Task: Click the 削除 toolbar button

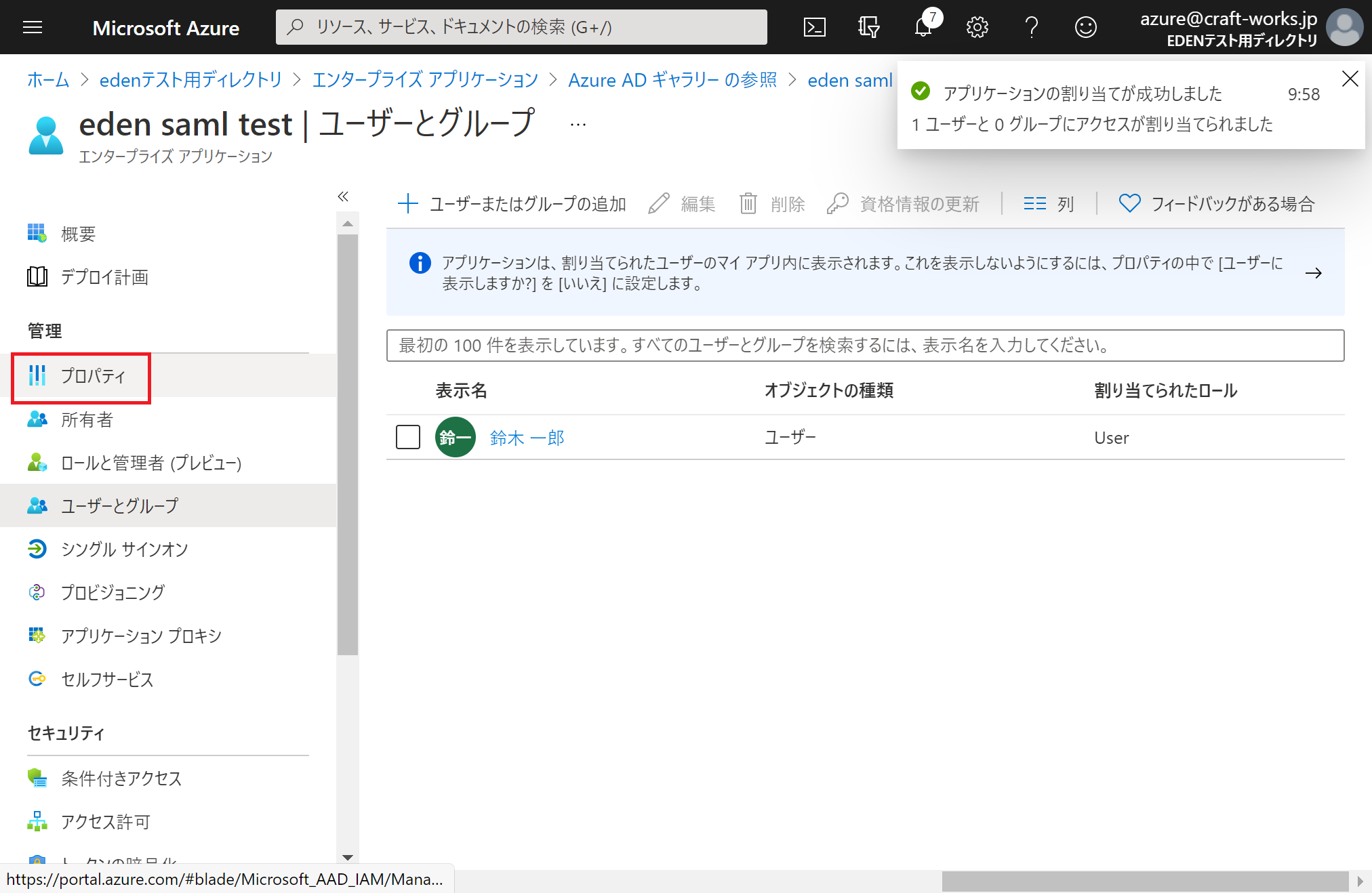Action: point(772,204)
